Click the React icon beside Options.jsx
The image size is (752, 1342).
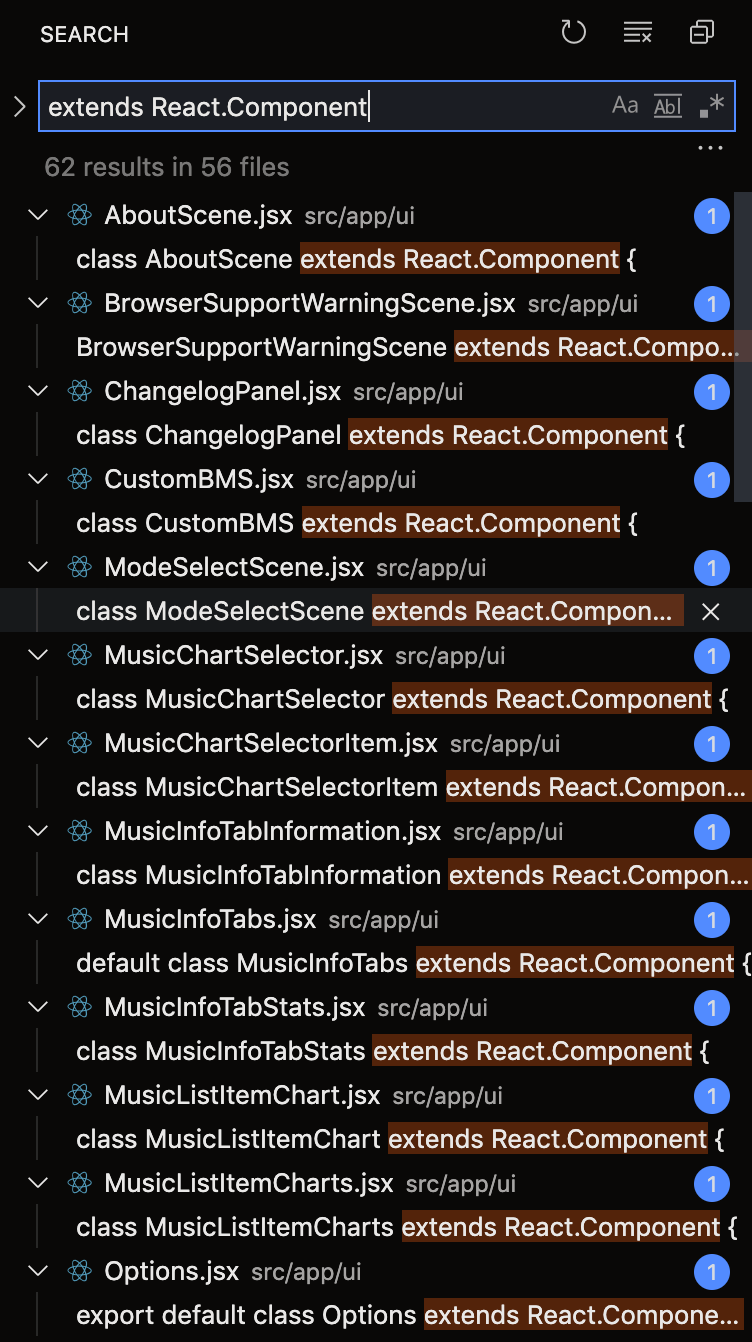click(80, 1271)
